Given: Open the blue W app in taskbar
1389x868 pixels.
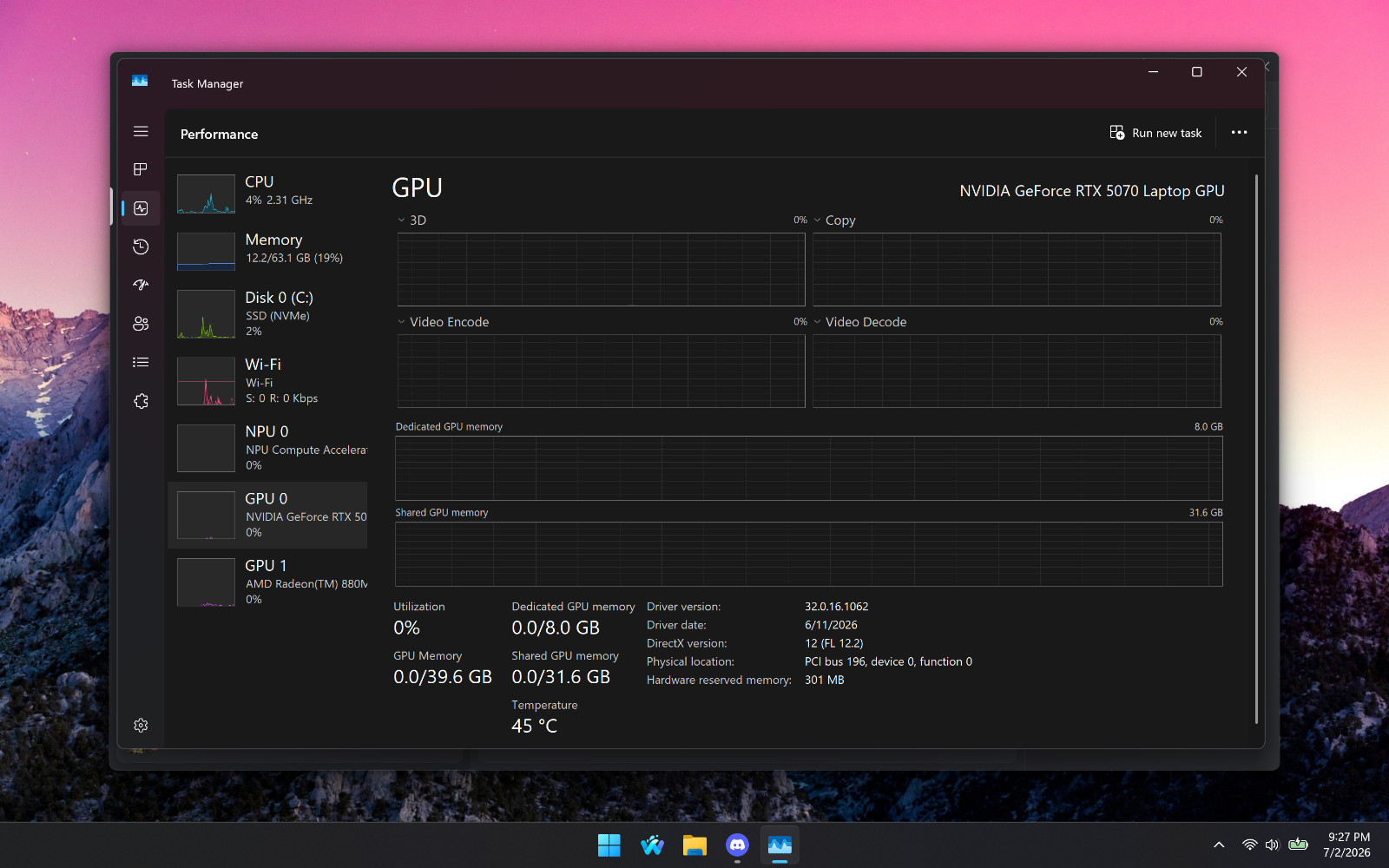Looking at the screenshot, I should [x=652, y=845].
